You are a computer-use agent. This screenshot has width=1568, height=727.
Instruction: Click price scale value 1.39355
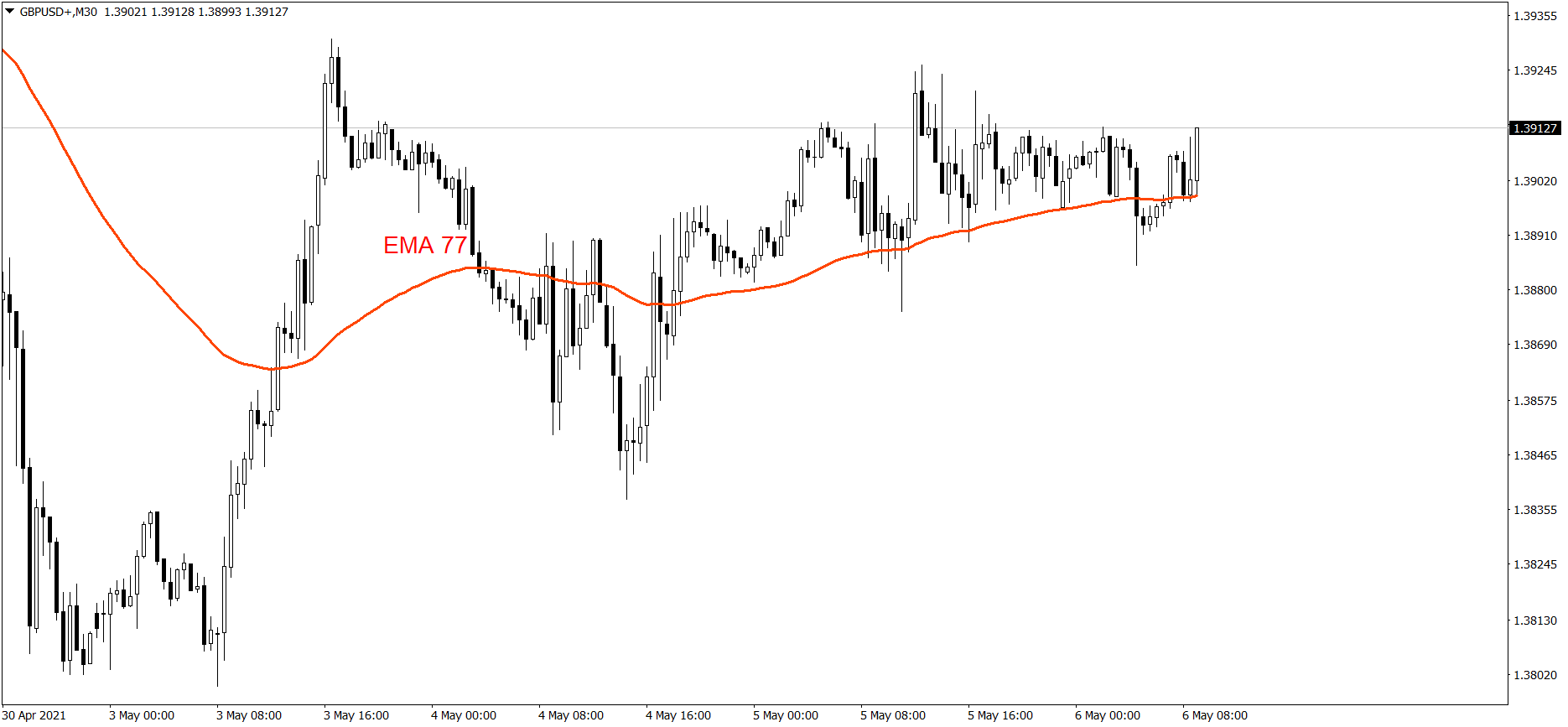click(1535, 16)
